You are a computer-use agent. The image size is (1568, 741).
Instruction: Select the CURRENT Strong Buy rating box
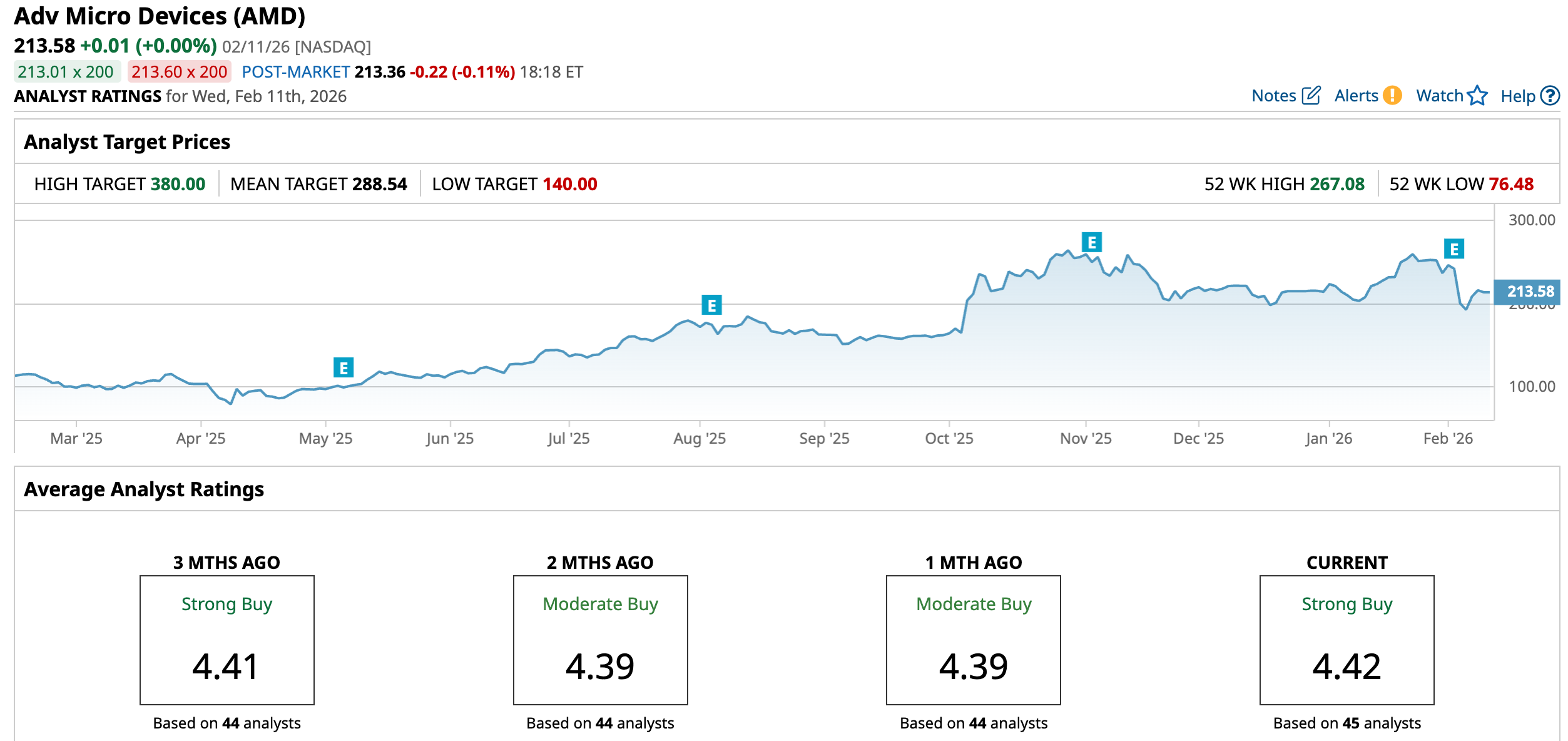[1347, 640]
